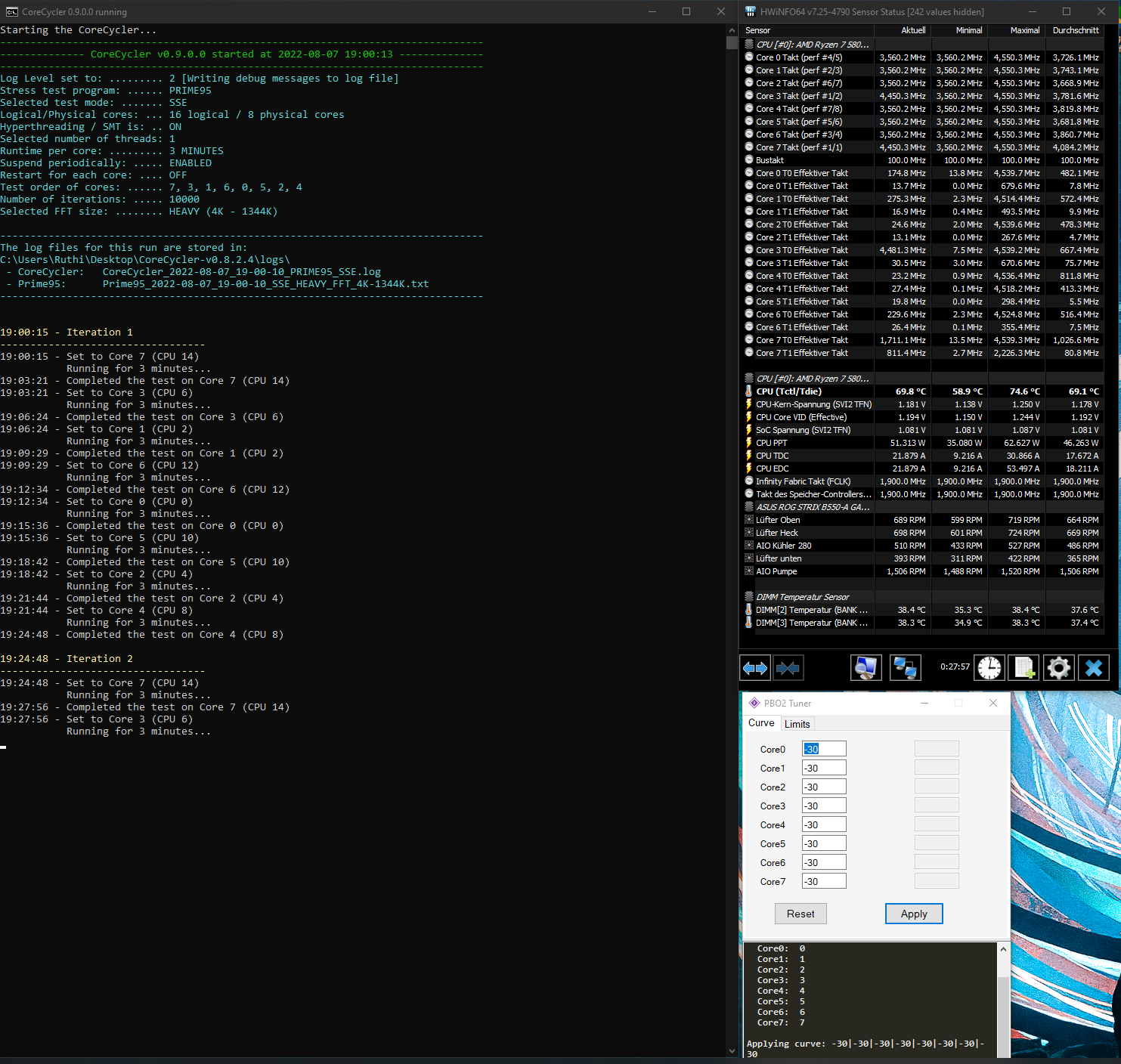1121x1064 pixels.
Task: Click the CoreCycler console vertical scrollbar thumb
Action: [x=732, y=42]
